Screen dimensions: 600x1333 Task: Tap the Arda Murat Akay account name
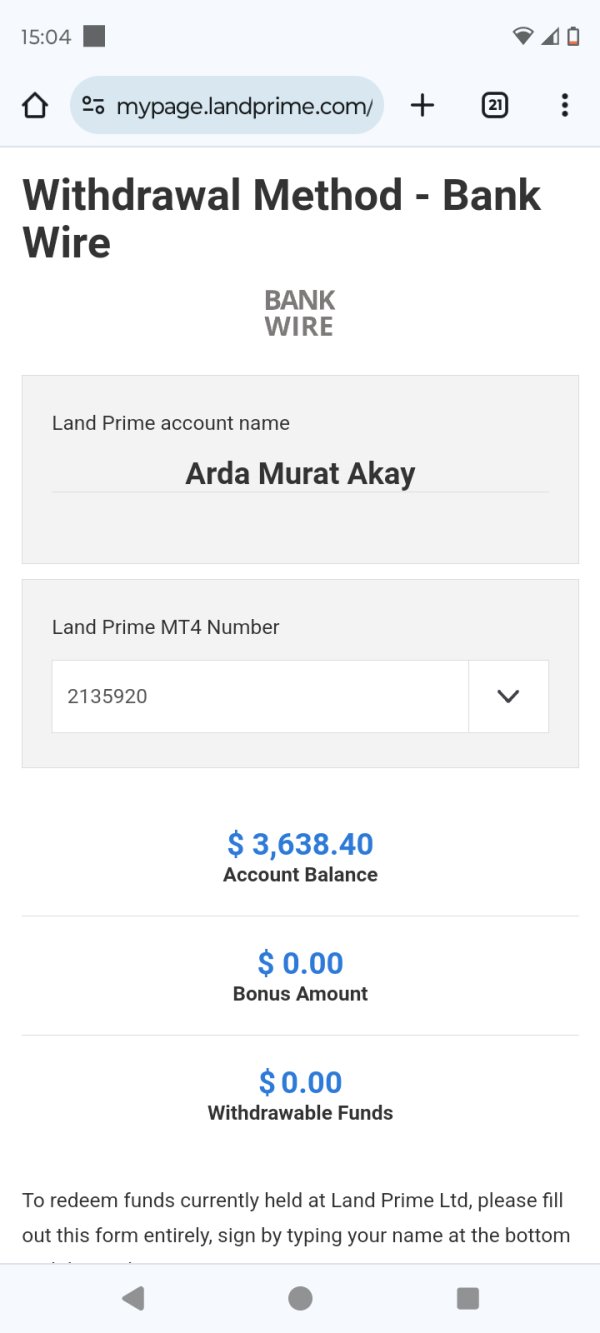click(x=300, y=473)
